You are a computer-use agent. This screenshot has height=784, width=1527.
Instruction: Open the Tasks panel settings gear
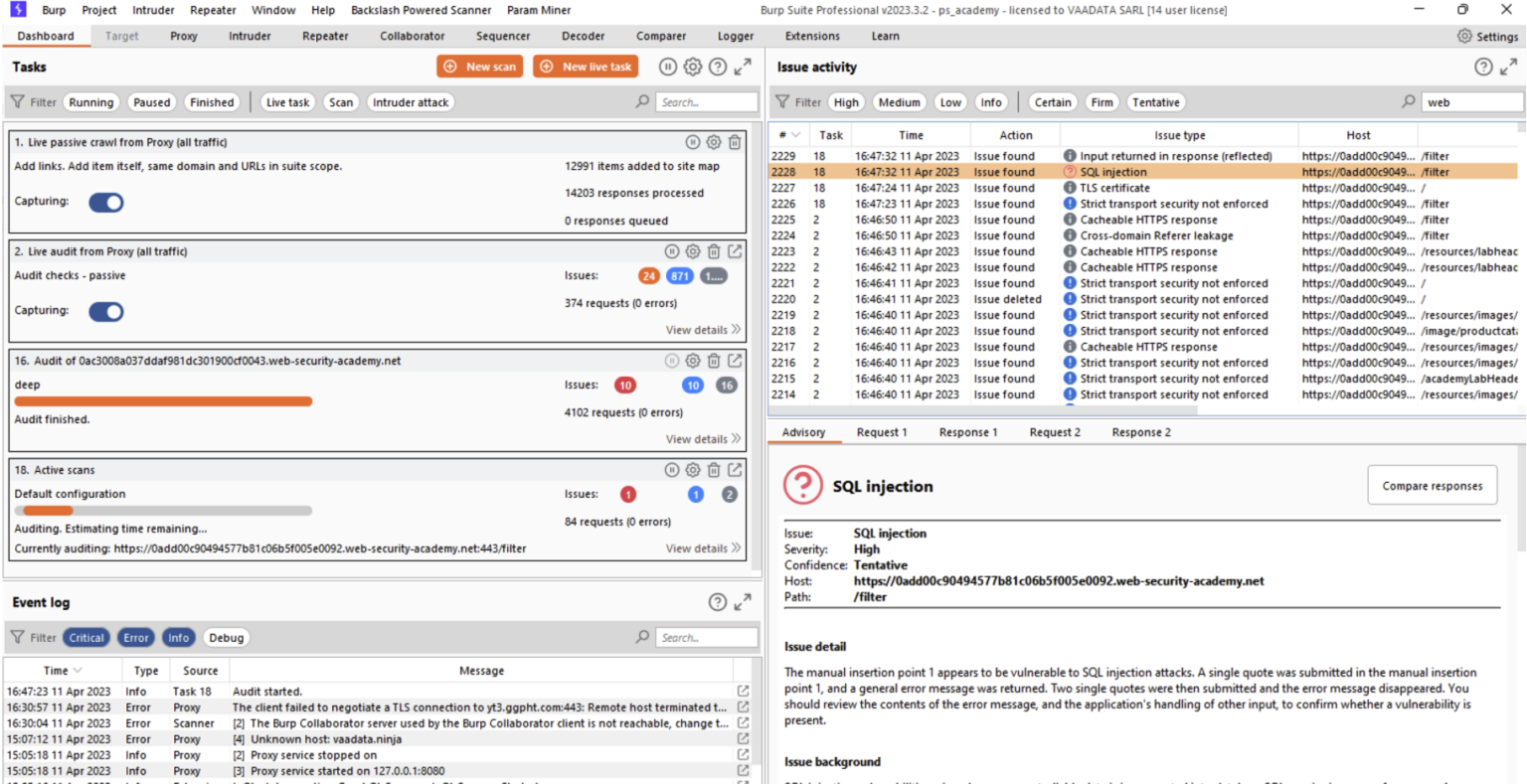[x=691, y=67]
